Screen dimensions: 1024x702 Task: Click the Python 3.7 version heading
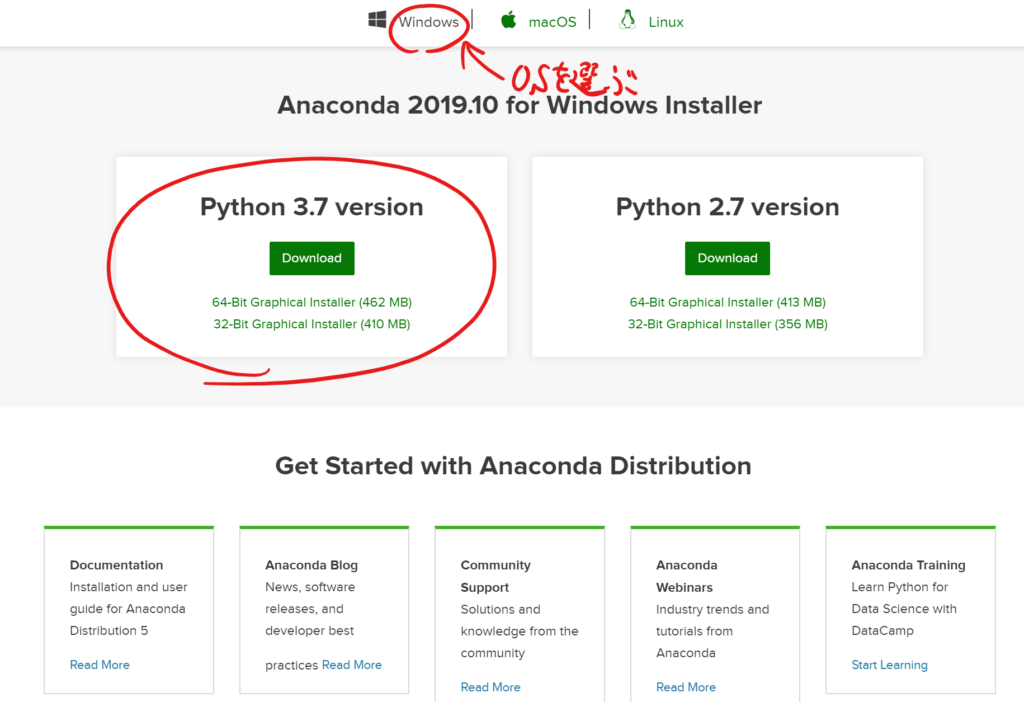312,207
